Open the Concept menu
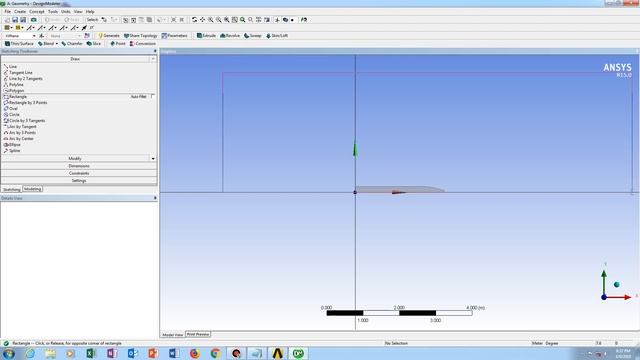640x360 pixels. tap(37, 11)
